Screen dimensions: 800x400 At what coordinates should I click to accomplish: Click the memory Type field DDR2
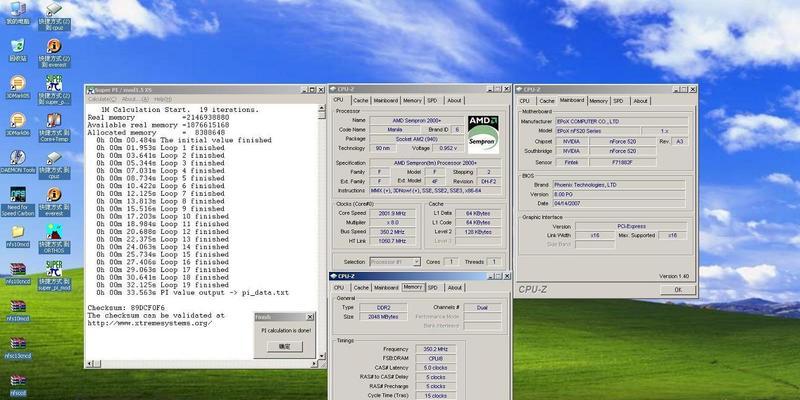(x=383, y=308)
